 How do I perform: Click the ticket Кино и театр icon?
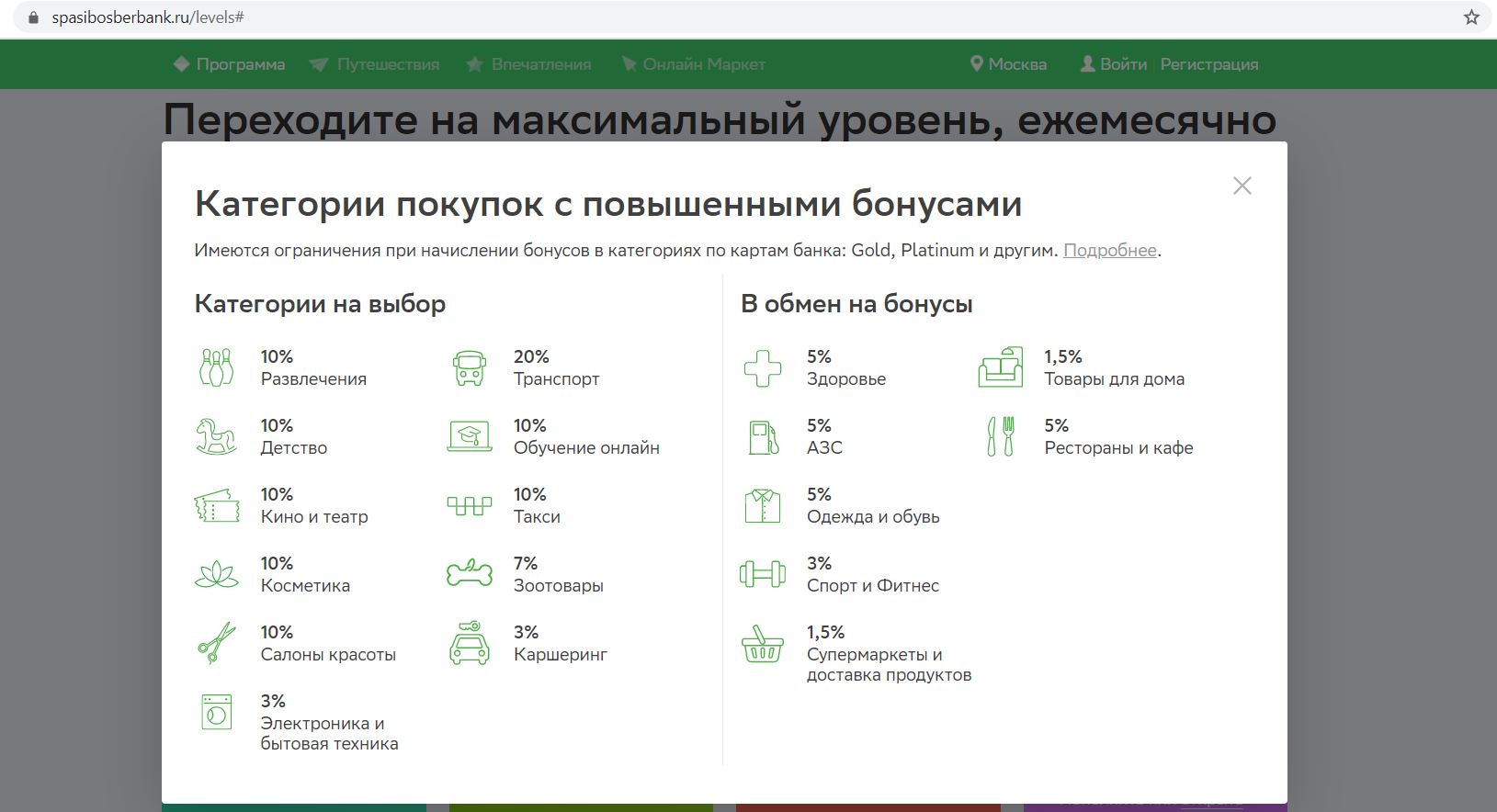pyautogui.click(x=216, y=505)
